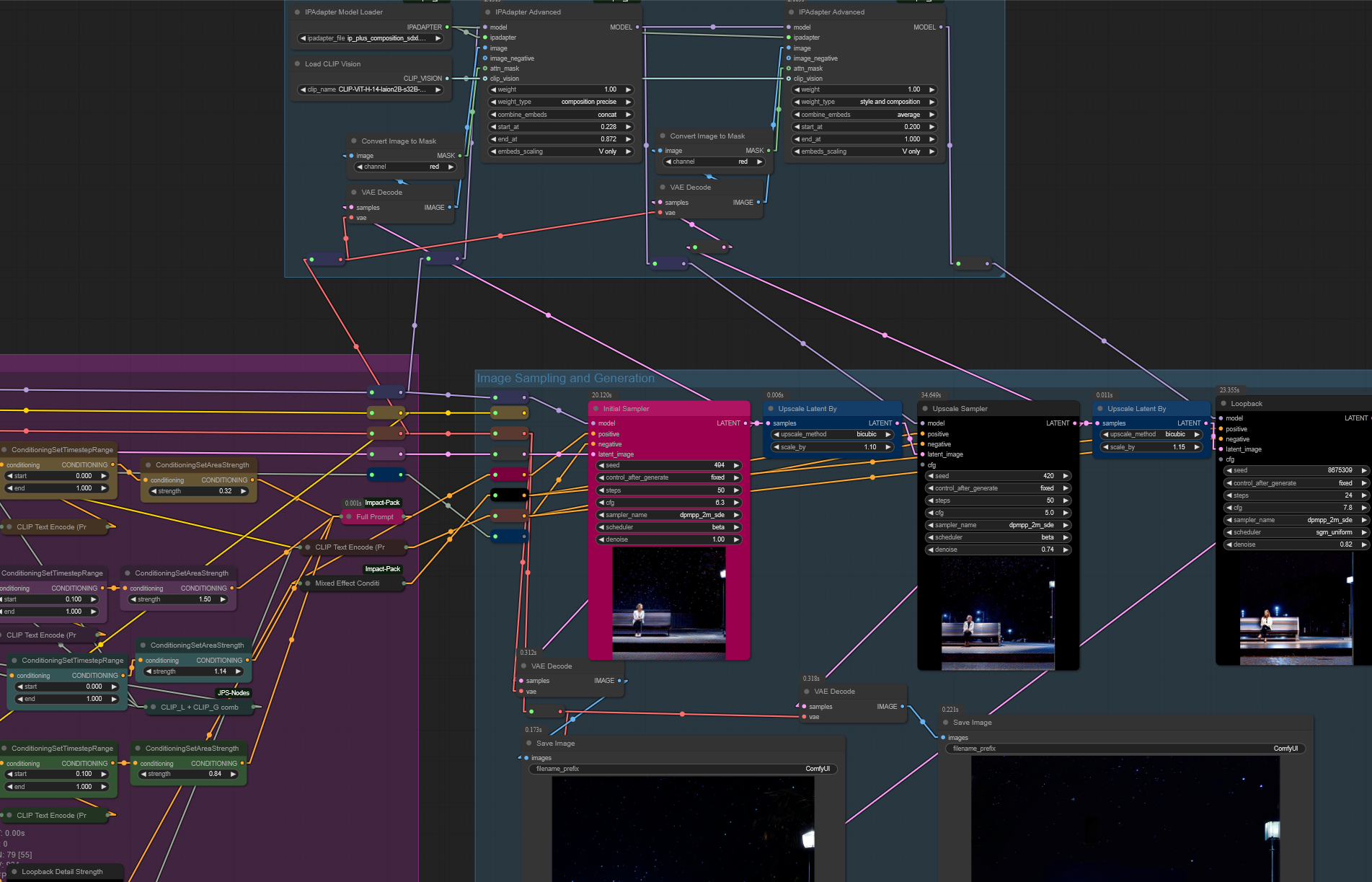Collapse the Upscale Sampler node
The image size is (1372, 882).
pos(925,409)
